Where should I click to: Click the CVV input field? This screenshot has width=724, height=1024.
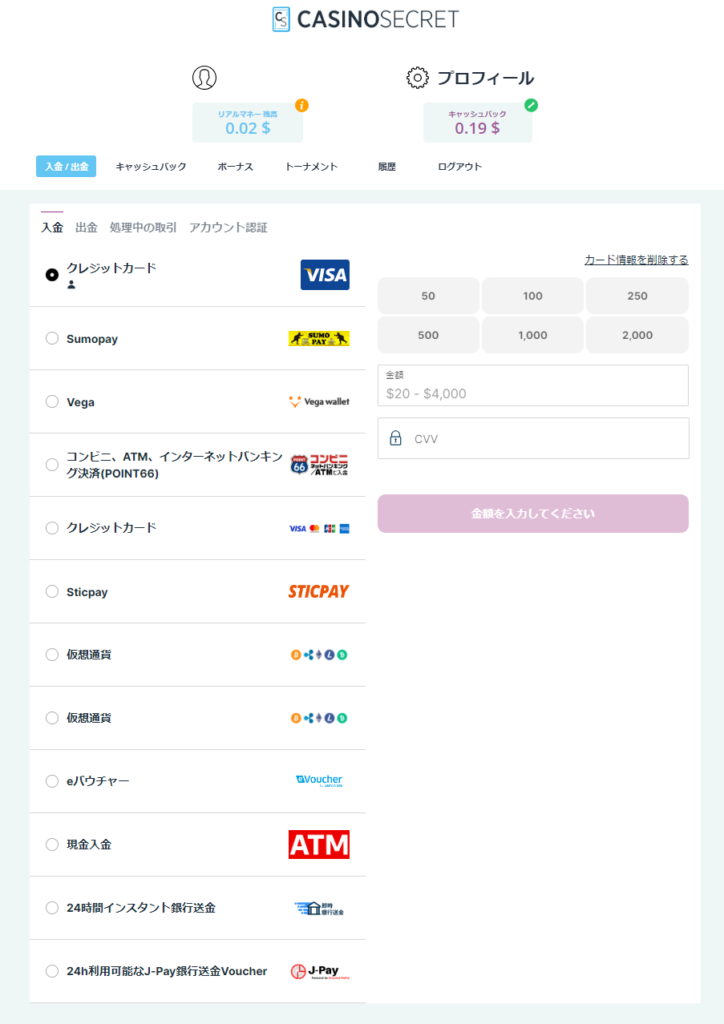point(533,438)
